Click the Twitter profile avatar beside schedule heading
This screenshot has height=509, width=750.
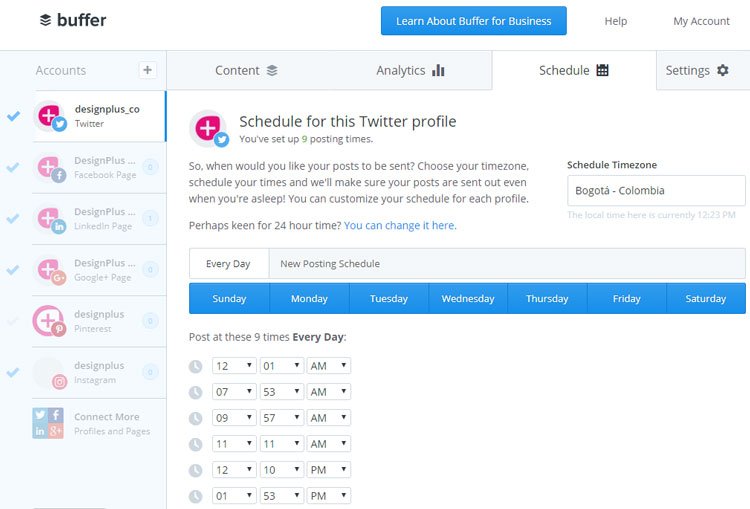(209, 129)
